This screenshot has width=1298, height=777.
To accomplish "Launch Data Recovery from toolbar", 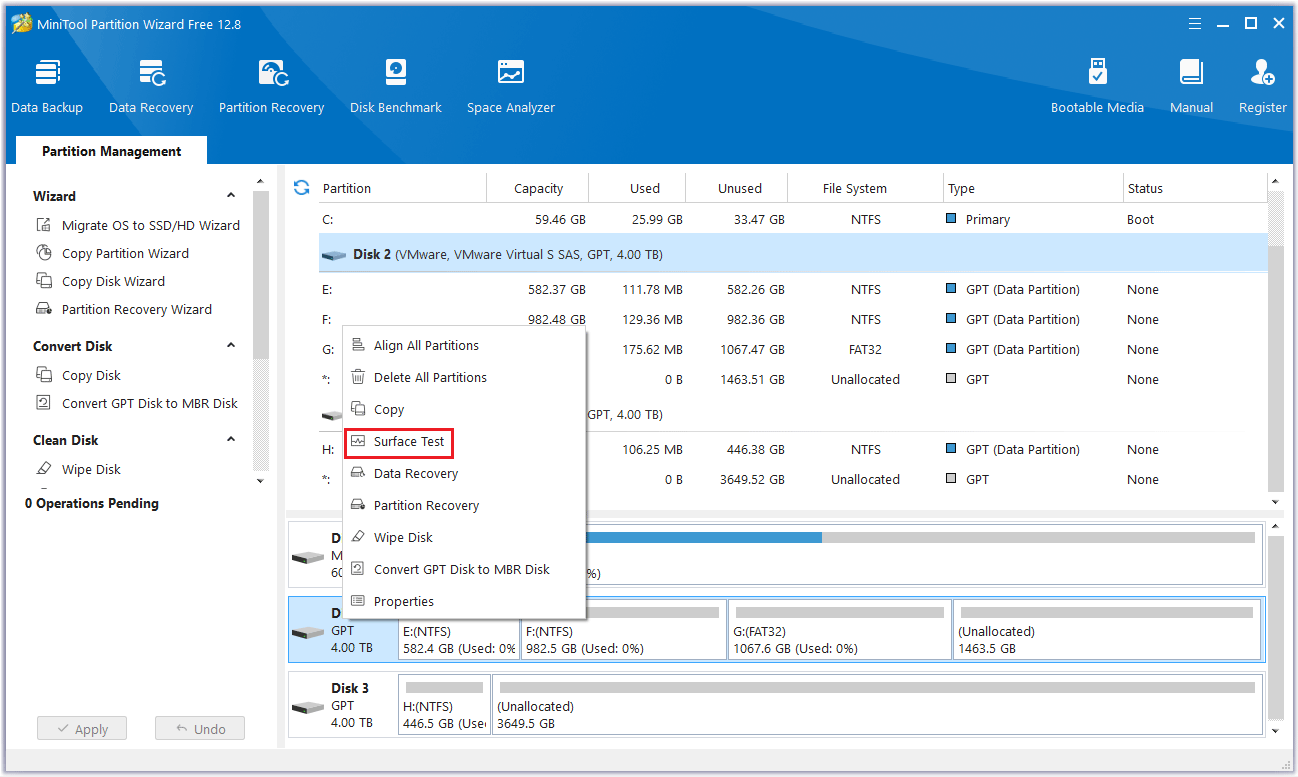I will click(x=151, y=87).
